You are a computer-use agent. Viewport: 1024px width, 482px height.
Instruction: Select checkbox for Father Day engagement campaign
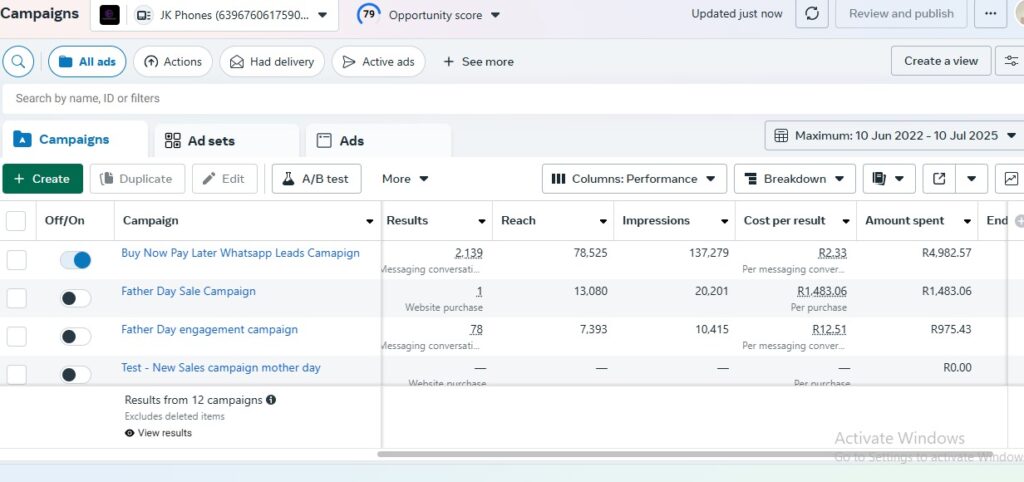tap(17, 336)
